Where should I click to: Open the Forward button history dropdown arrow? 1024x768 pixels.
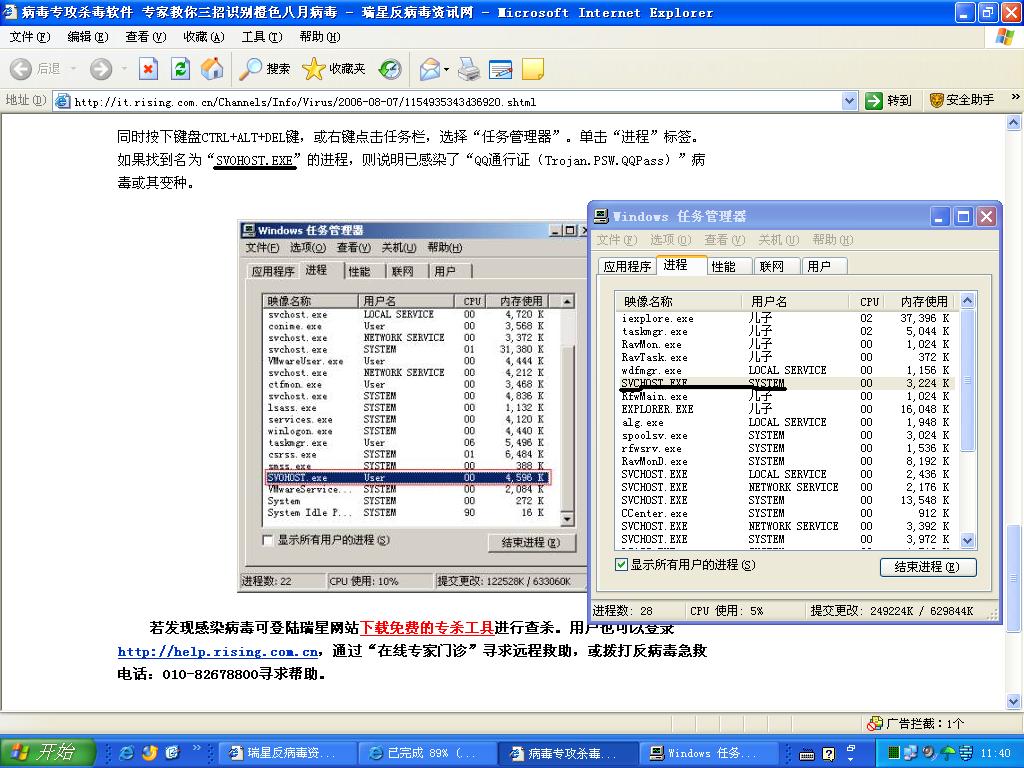pos(124,69)
